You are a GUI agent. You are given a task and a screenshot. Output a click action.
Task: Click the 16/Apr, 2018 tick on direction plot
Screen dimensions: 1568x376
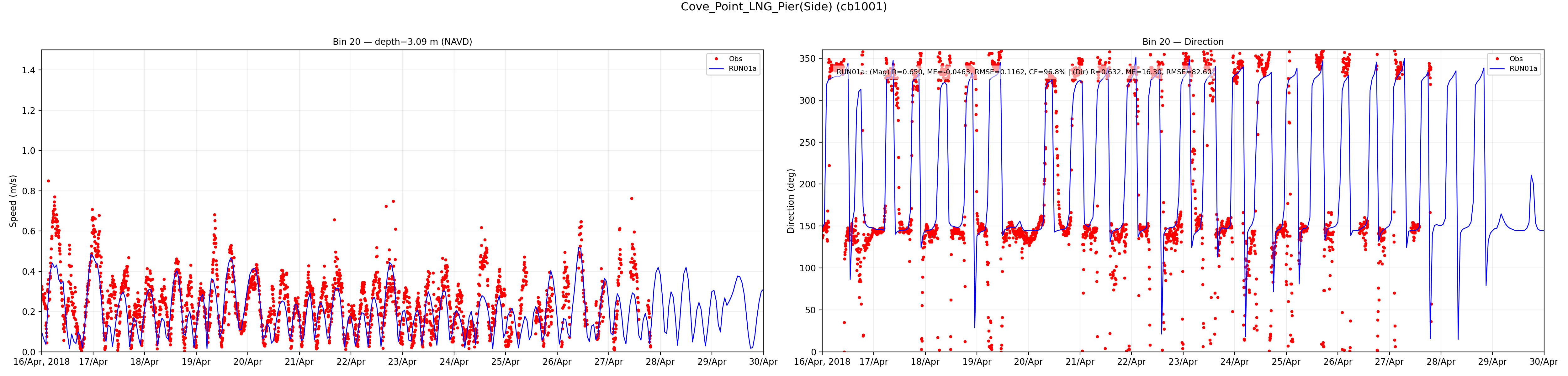(822, 362)
